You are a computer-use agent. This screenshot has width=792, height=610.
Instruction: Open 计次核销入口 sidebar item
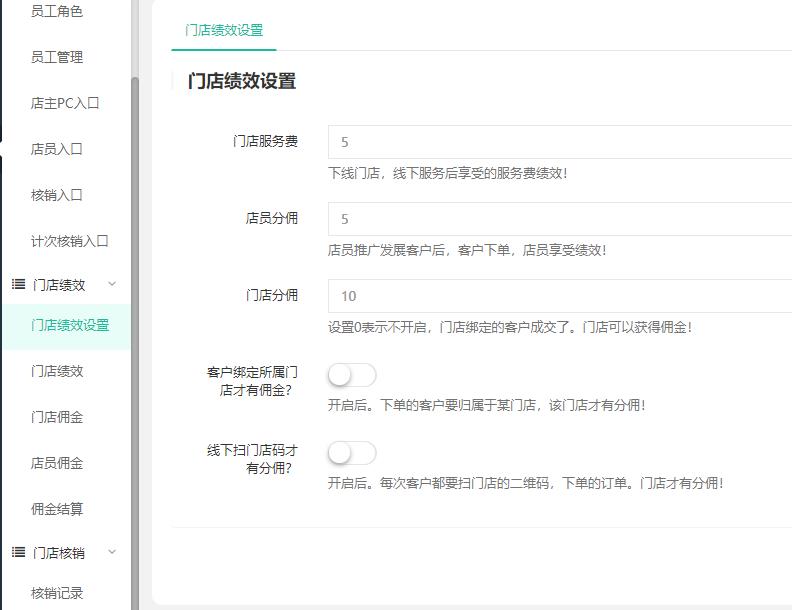(70, 241)
